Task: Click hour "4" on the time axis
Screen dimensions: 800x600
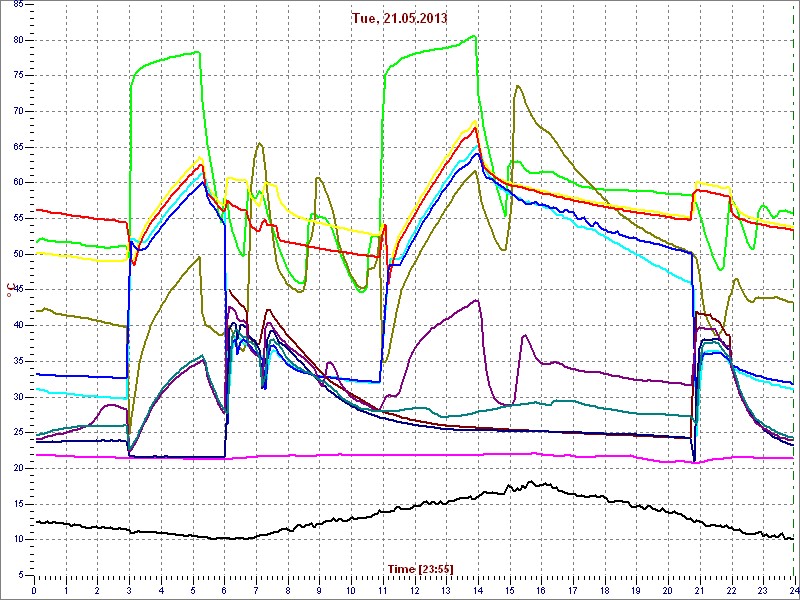Action: (x=161, y=590)
